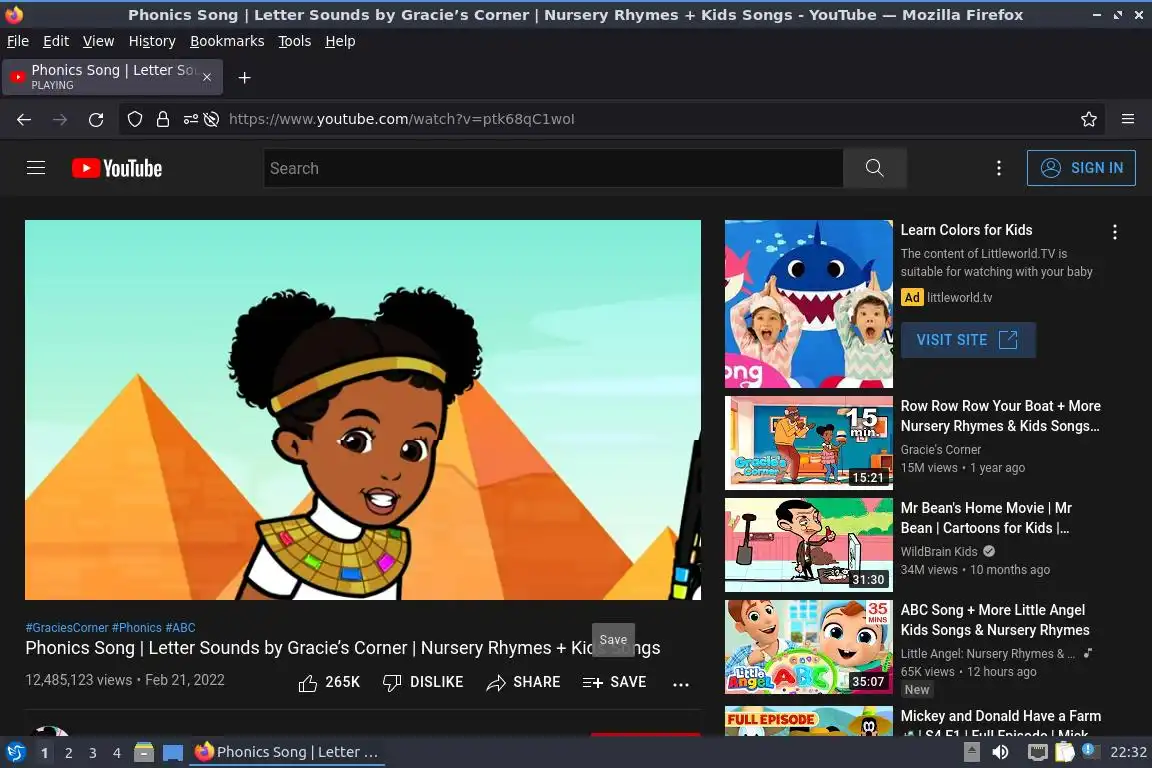Open YouTube guide hamburger menu

coord(36,168)
